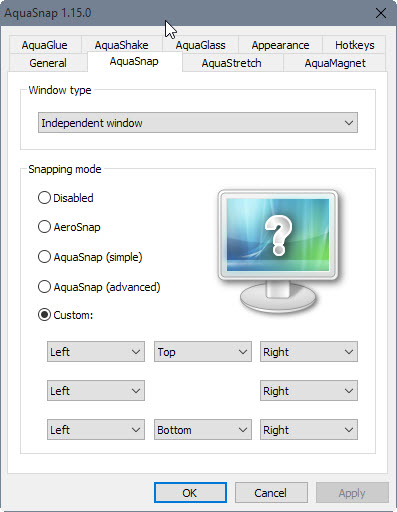Click the Apply button
The image size is (397, 512).
(x=352, y=493)
